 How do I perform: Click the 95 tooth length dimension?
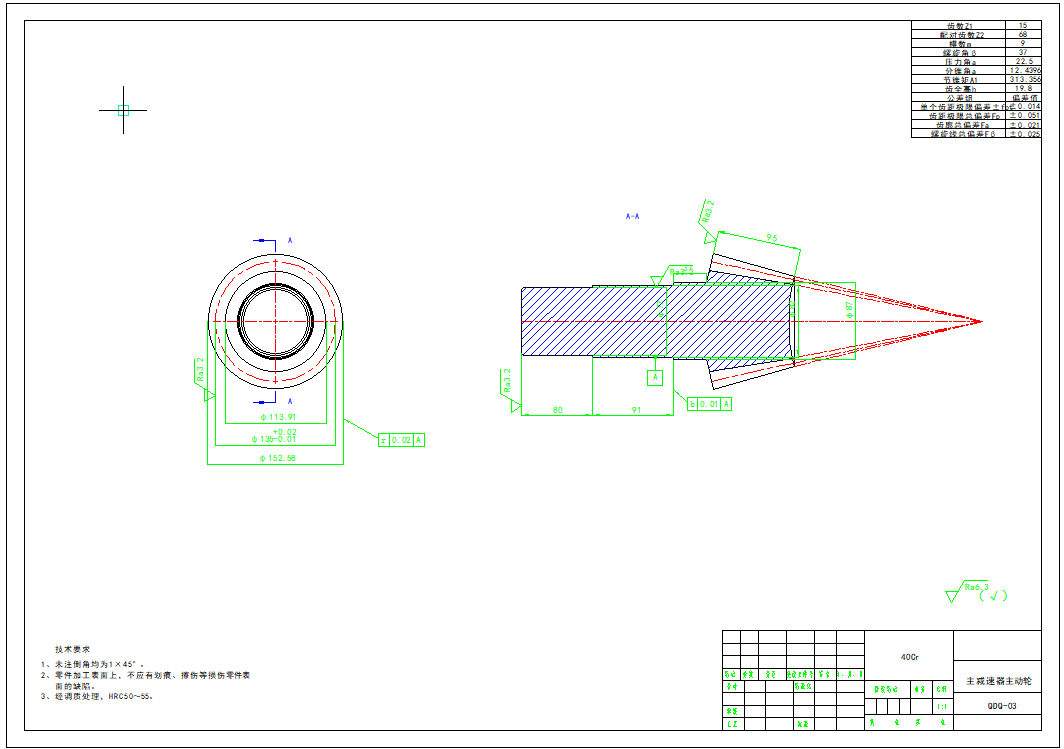(772, 238)
